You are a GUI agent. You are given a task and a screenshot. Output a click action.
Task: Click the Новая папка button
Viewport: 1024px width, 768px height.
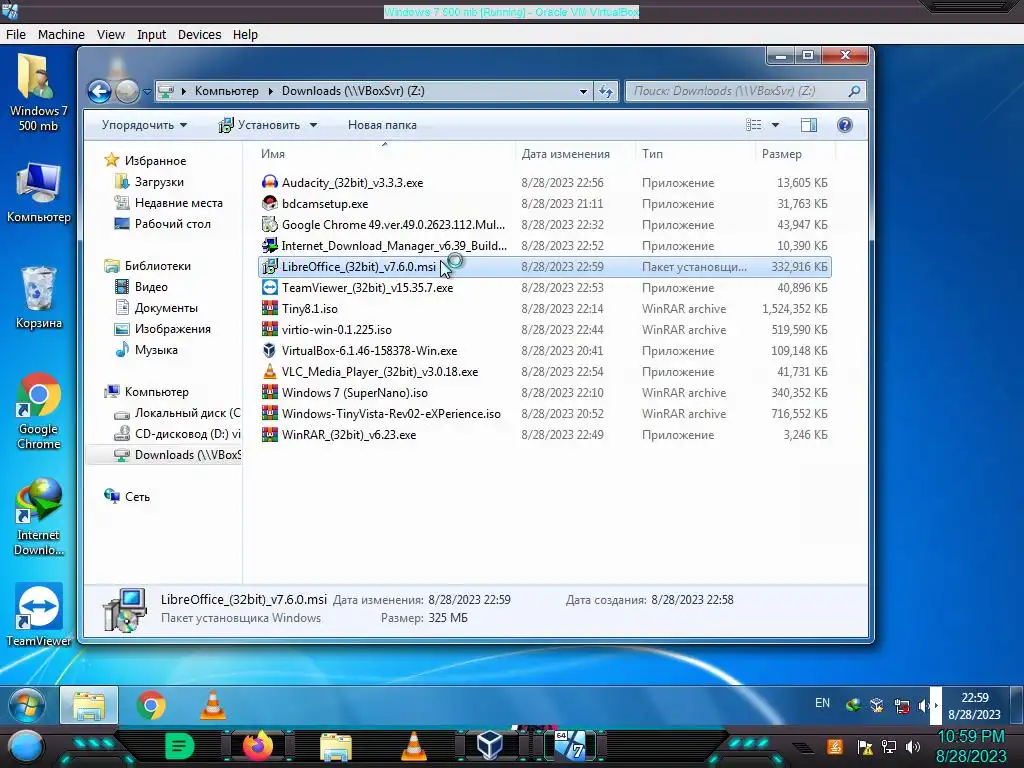click(382, 125)
